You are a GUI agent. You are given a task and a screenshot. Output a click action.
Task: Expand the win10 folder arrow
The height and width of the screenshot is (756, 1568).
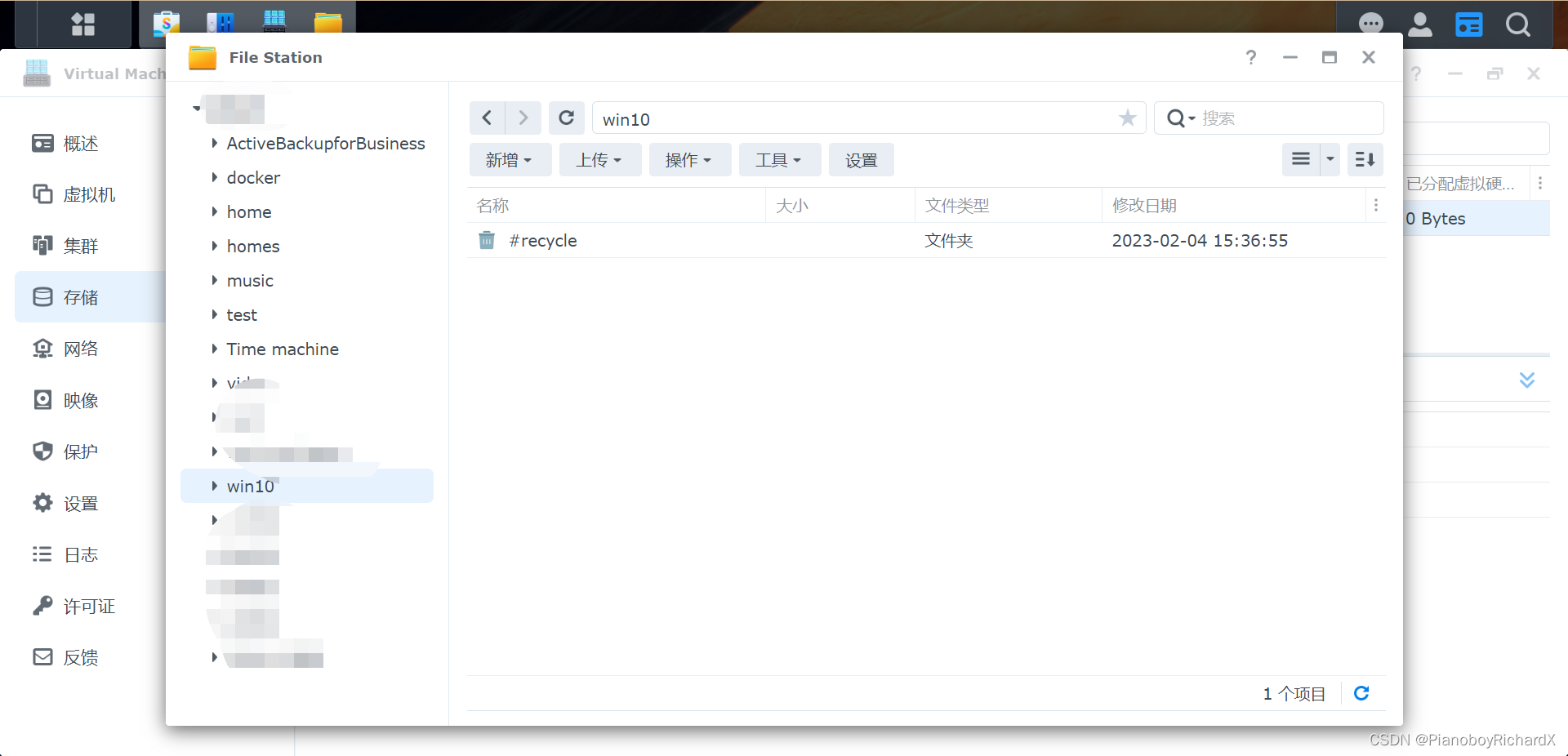point(215,486)
